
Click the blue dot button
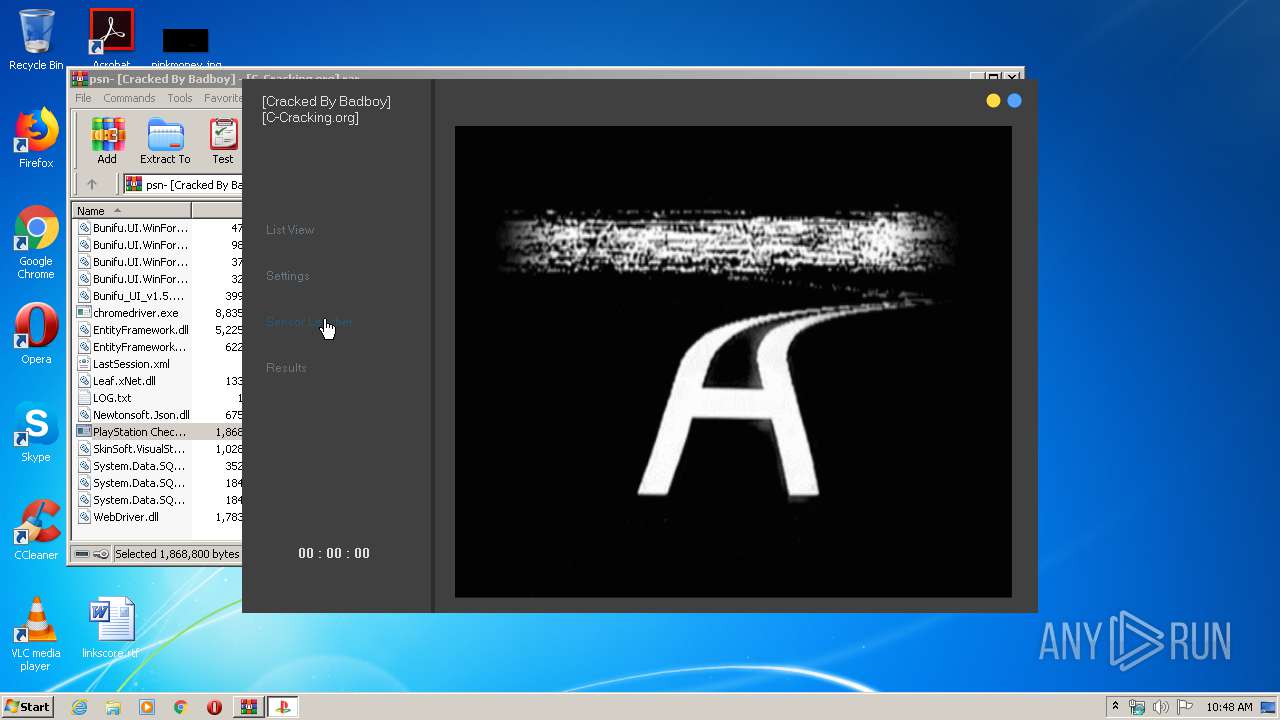click(1015, 100)
